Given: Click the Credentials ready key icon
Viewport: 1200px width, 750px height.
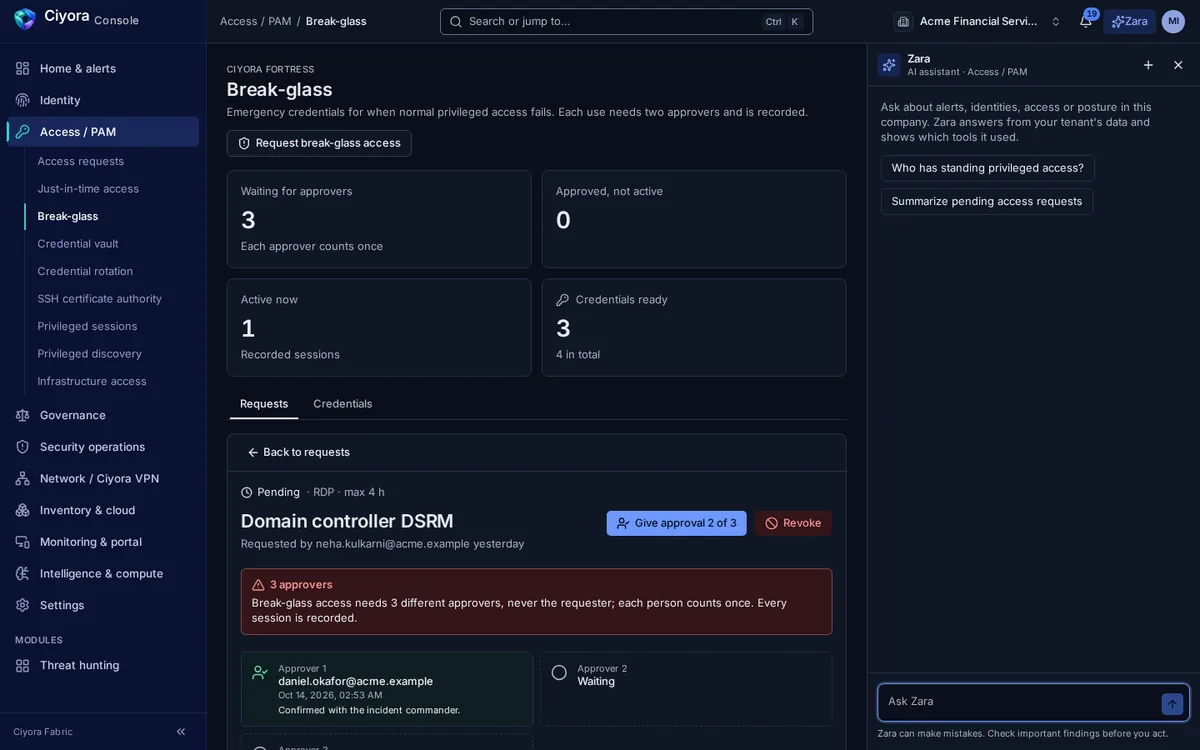Looking at the screenshot, I should tap(563, 300).
